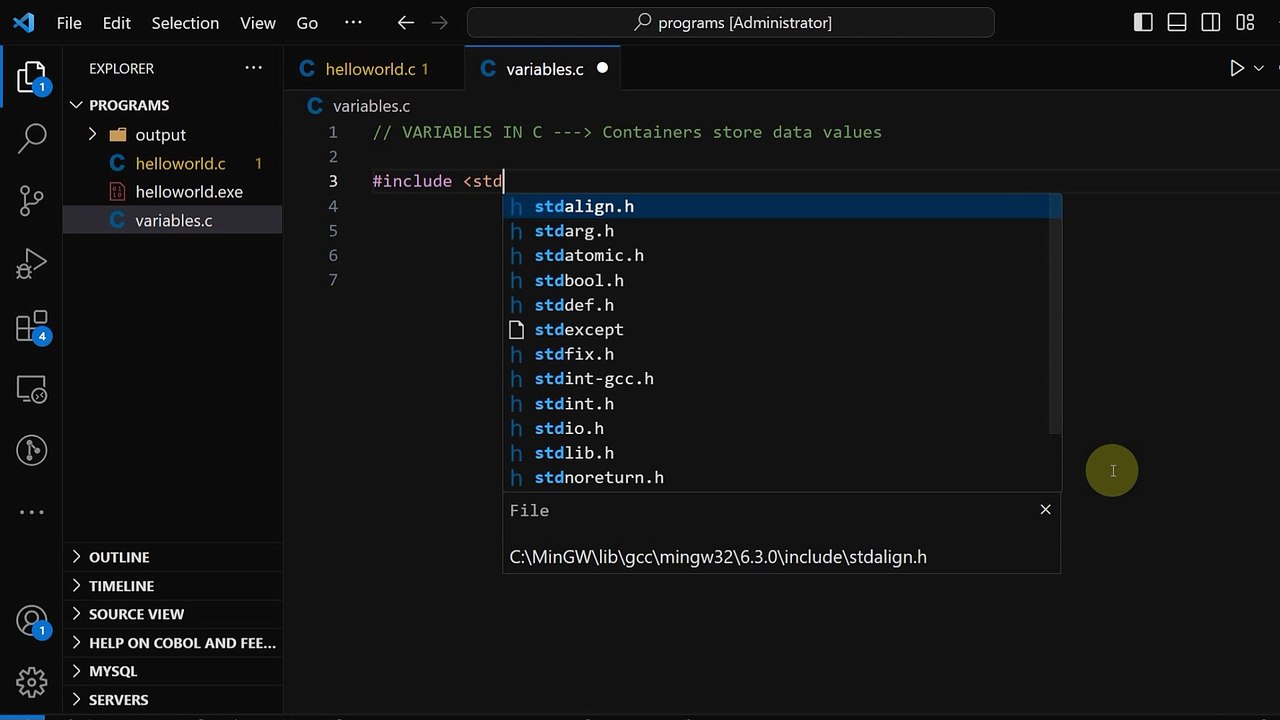
Task: Run the C file with play button
Action: (x=1237, y=68)
